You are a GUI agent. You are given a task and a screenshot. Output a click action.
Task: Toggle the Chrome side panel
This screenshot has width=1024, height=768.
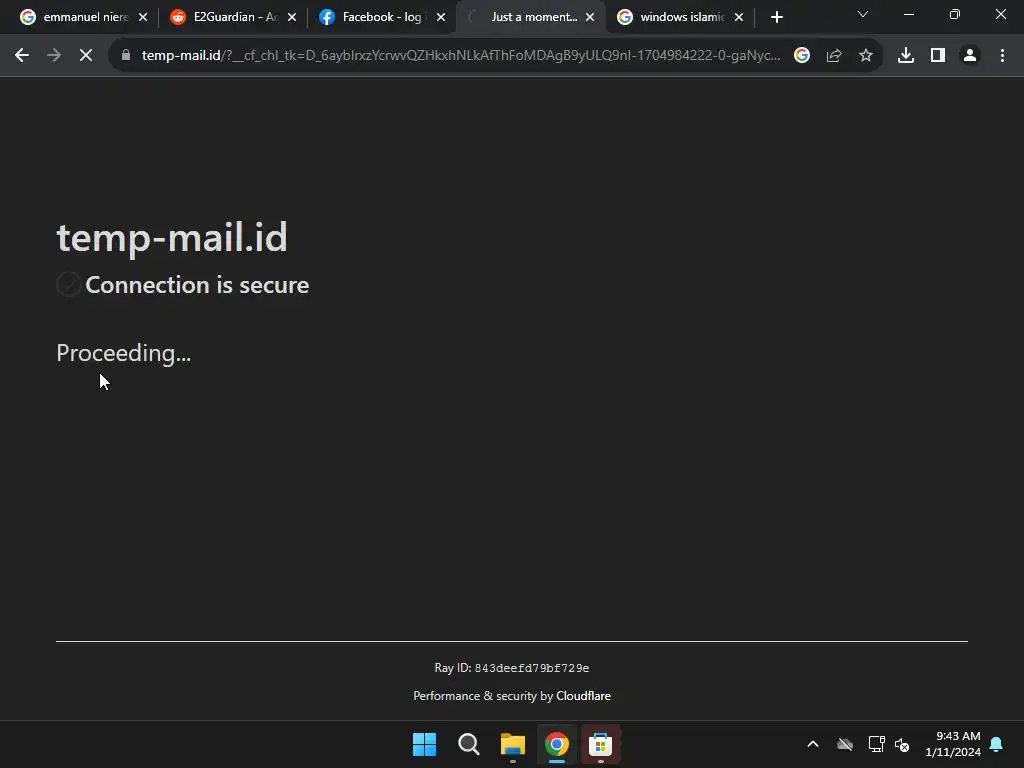pyautogui.click(x=938, y=56)
